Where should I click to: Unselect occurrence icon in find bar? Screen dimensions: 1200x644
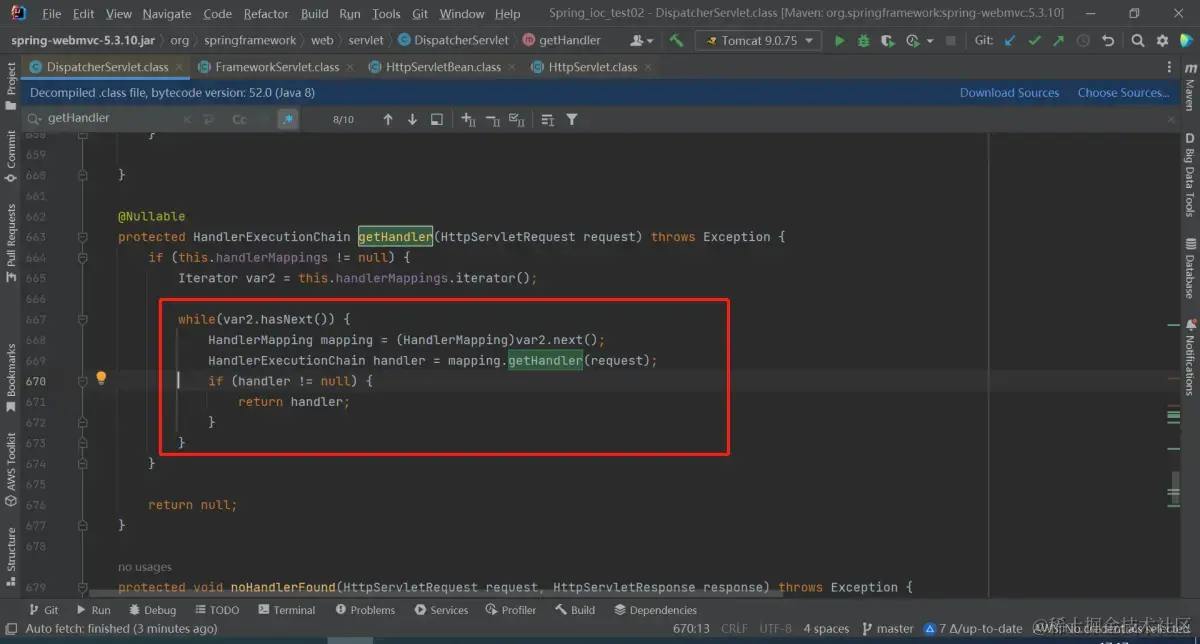click(x=492, y=119)
